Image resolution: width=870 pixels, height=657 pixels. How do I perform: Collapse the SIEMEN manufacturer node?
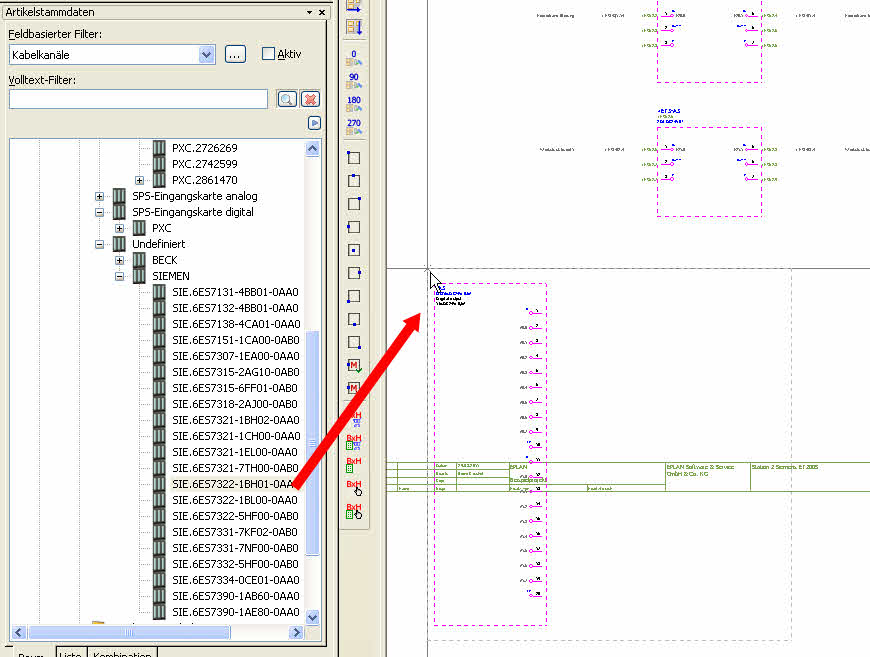tap(119, 276)
